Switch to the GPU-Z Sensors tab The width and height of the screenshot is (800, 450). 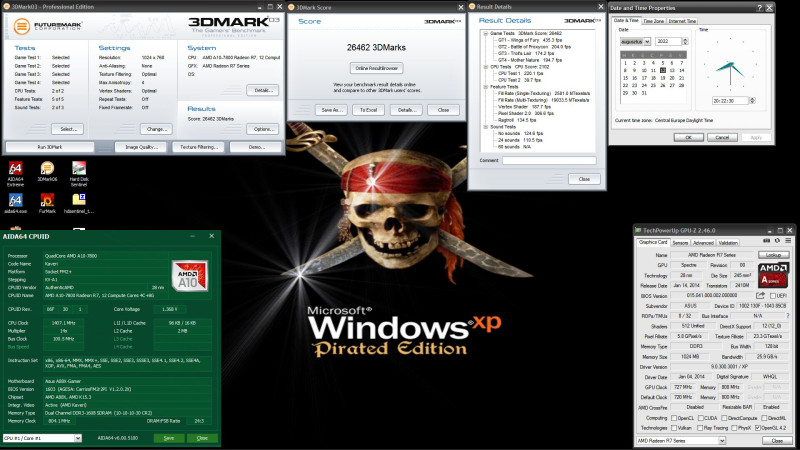pos(680,243)
